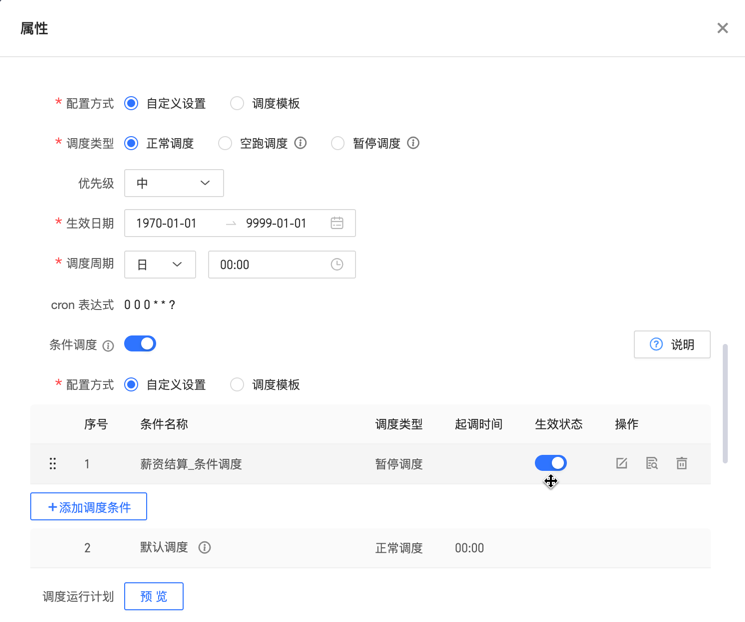Select 自定义设置 under 条件调度 配置方式
Screen dimensions: 745x622
click(x=131, y=384)
